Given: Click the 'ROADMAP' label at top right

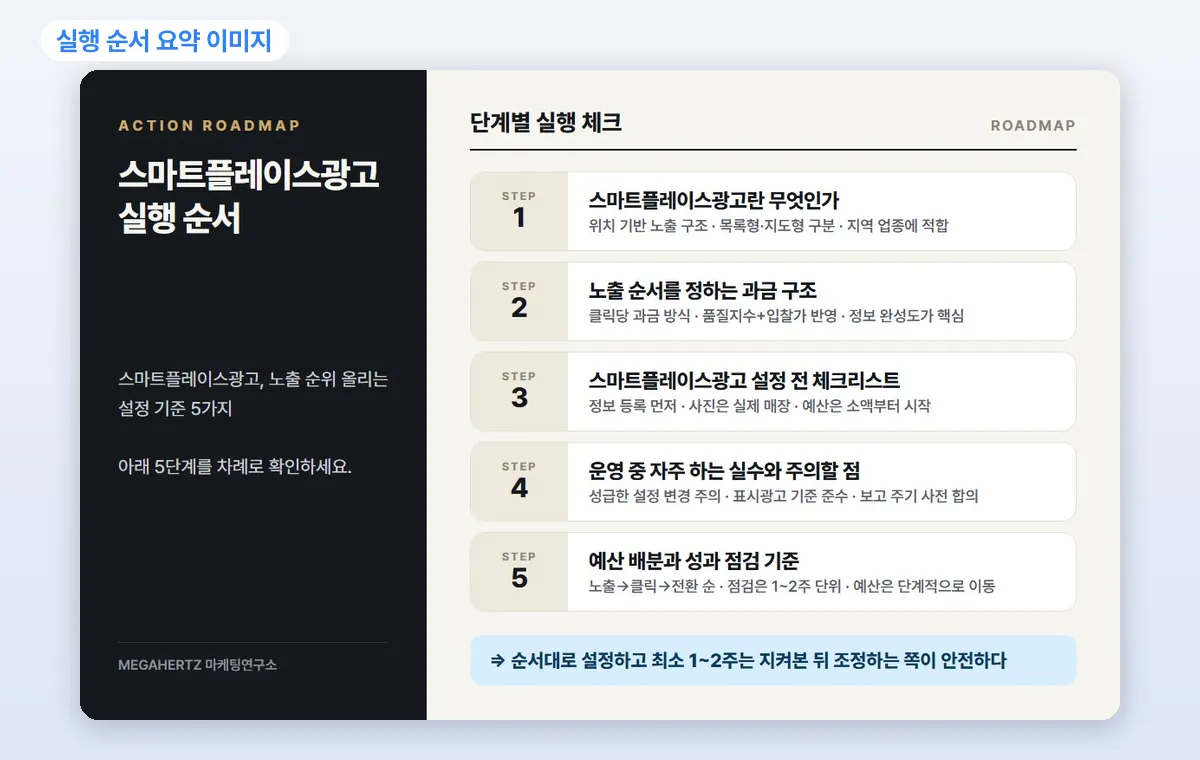Looking at the screenshot, I should pyautogui.click(x=1033, y=126).
